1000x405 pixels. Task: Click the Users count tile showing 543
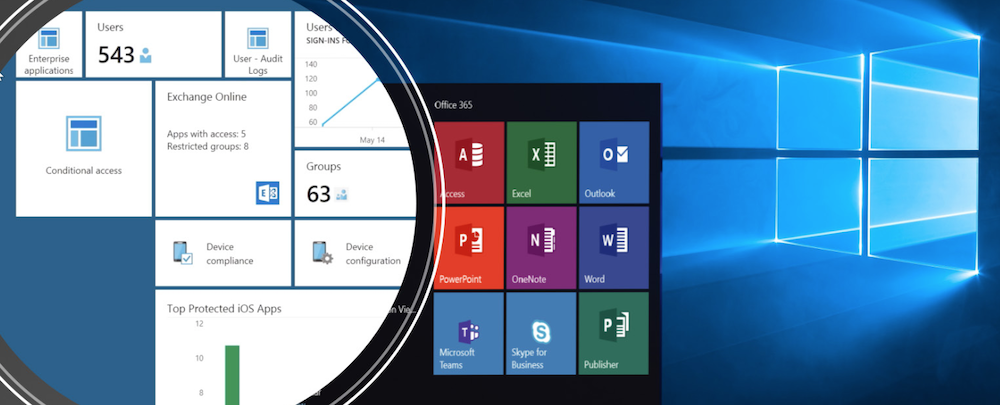tap(153, 45)
